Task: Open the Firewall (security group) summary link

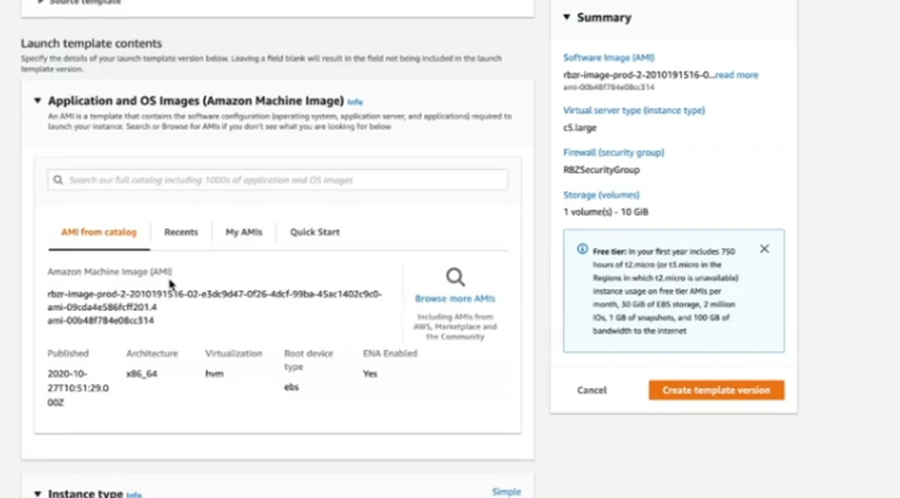Action: (613, 152)
